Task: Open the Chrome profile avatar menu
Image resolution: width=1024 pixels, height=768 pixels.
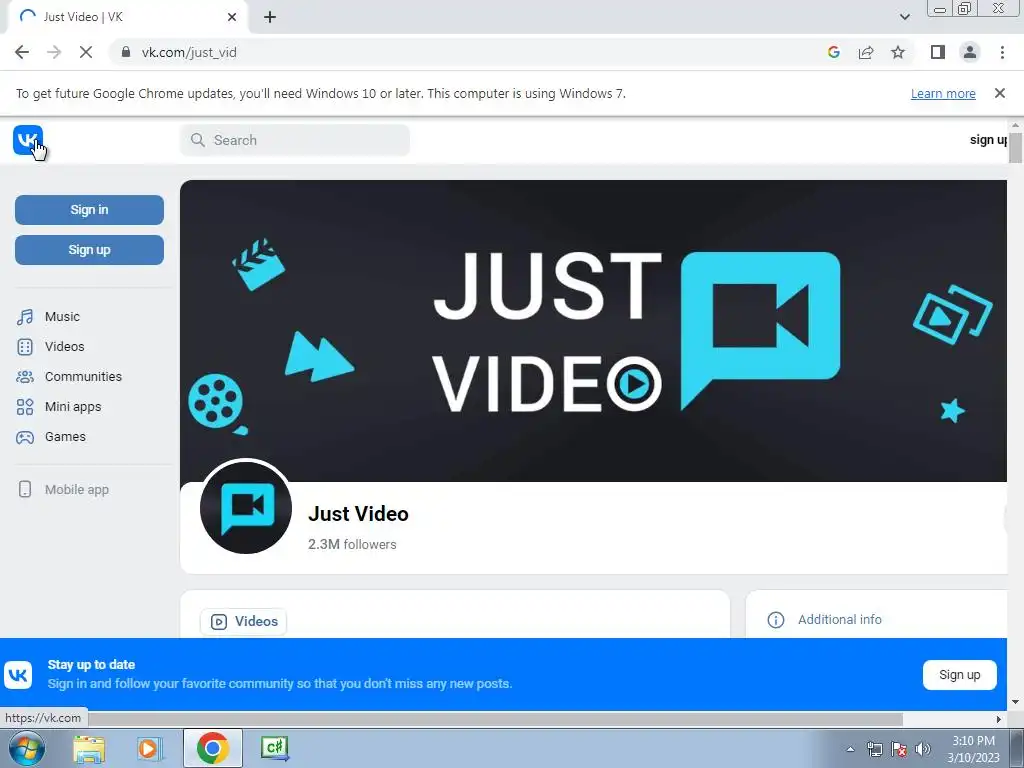Action: click(x=970, y=52)
